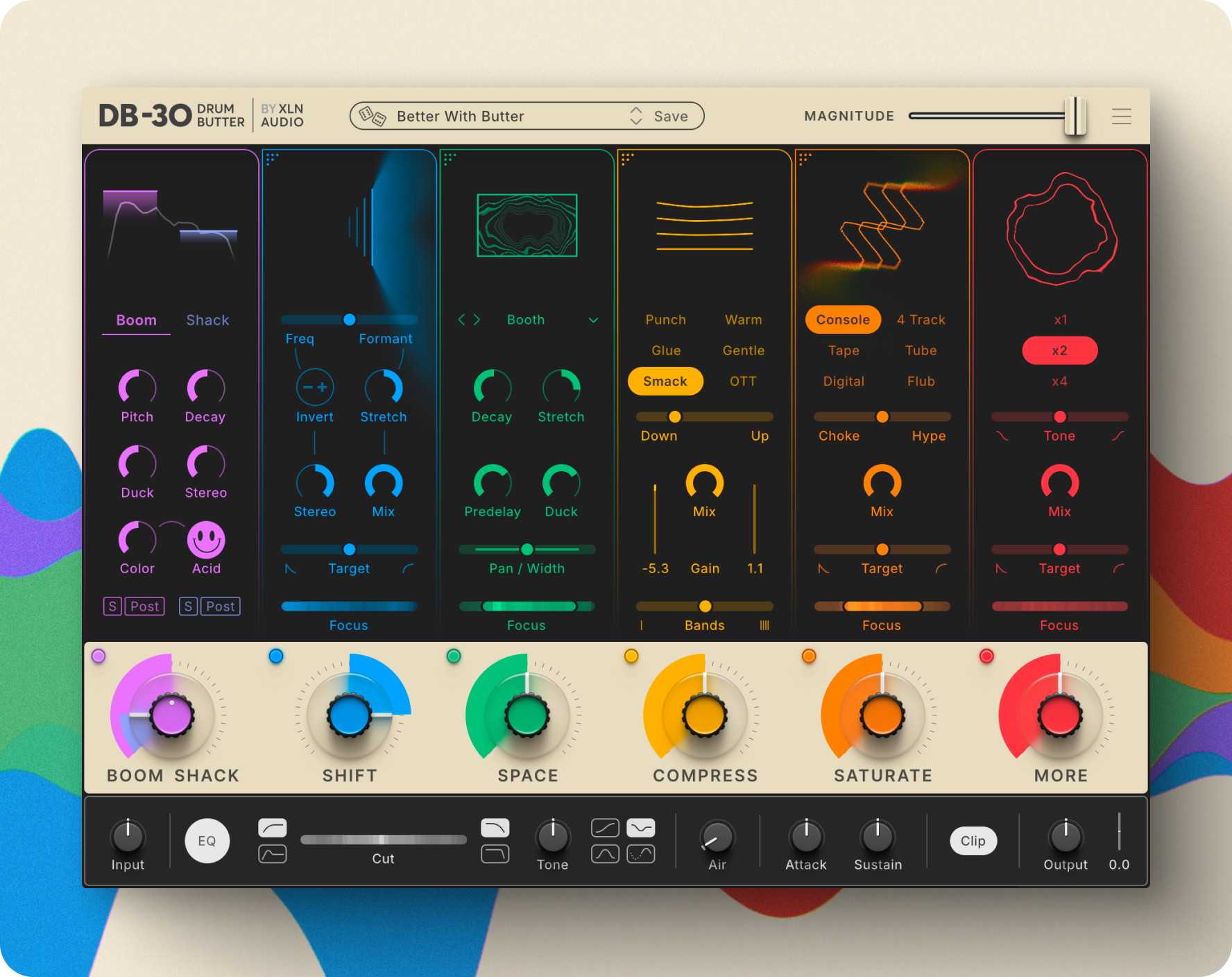Toggle the Boom S solo button

[112, 606]
